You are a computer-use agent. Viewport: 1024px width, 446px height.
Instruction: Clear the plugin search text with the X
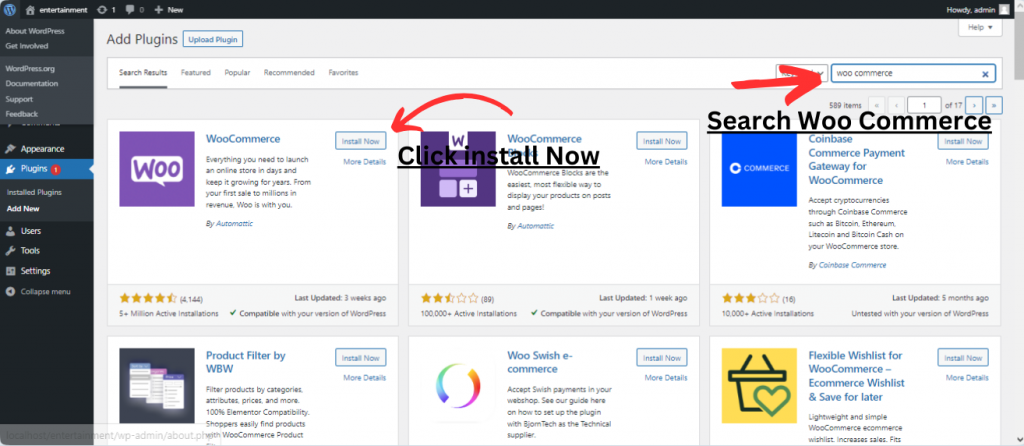point(985,74)
